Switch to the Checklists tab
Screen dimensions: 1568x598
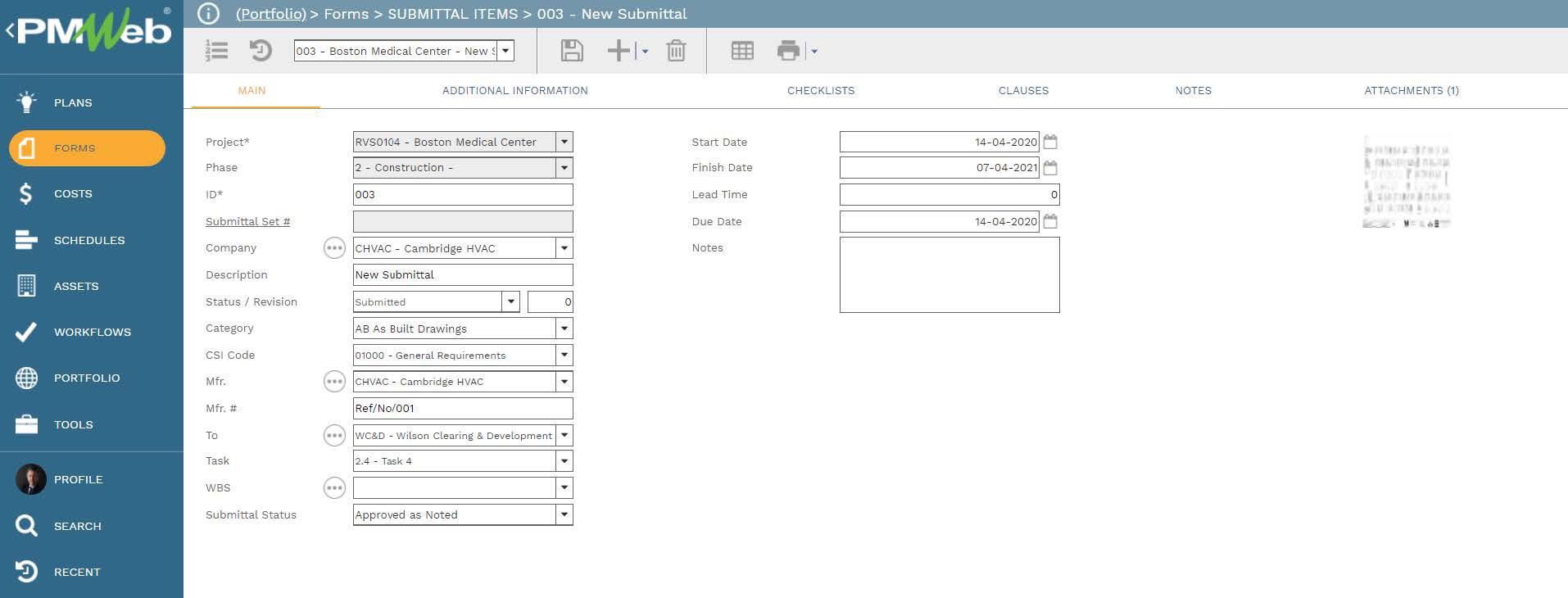820,91
